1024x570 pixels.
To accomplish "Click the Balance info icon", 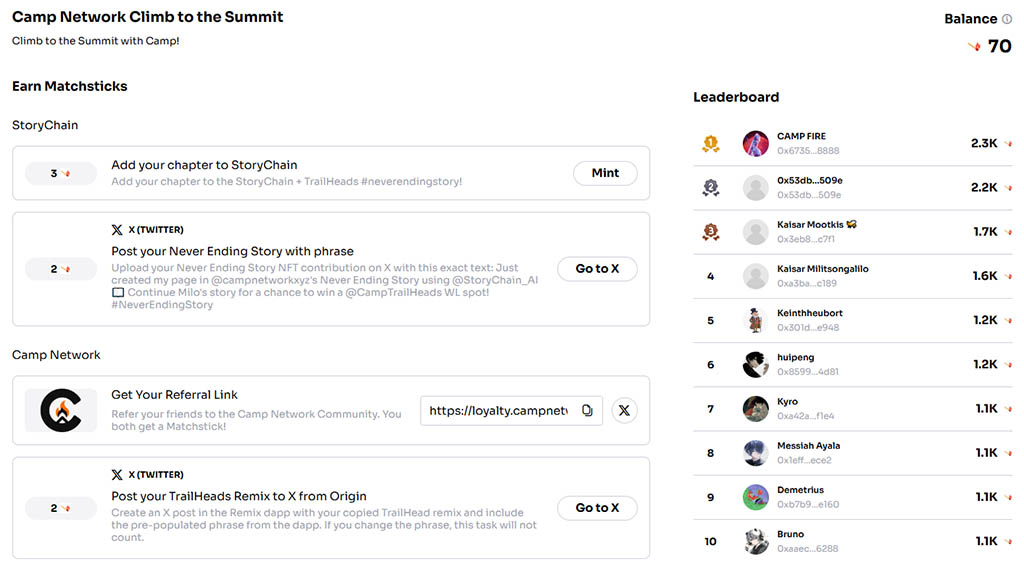I will pyautogui.click(x=1007, y=19).
